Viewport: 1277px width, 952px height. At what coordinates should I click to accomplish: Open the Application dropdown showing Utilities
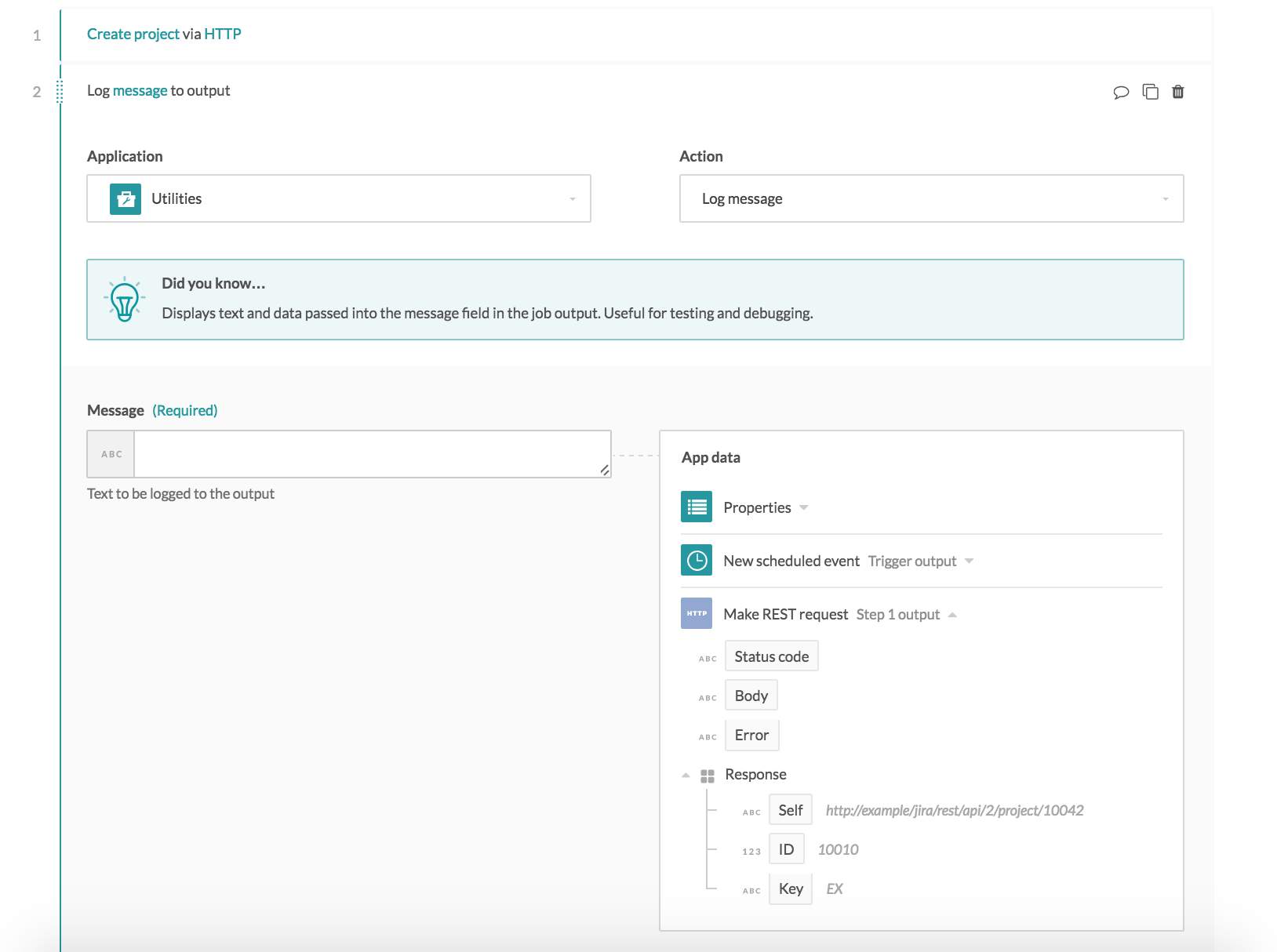(x=338, y=199)
